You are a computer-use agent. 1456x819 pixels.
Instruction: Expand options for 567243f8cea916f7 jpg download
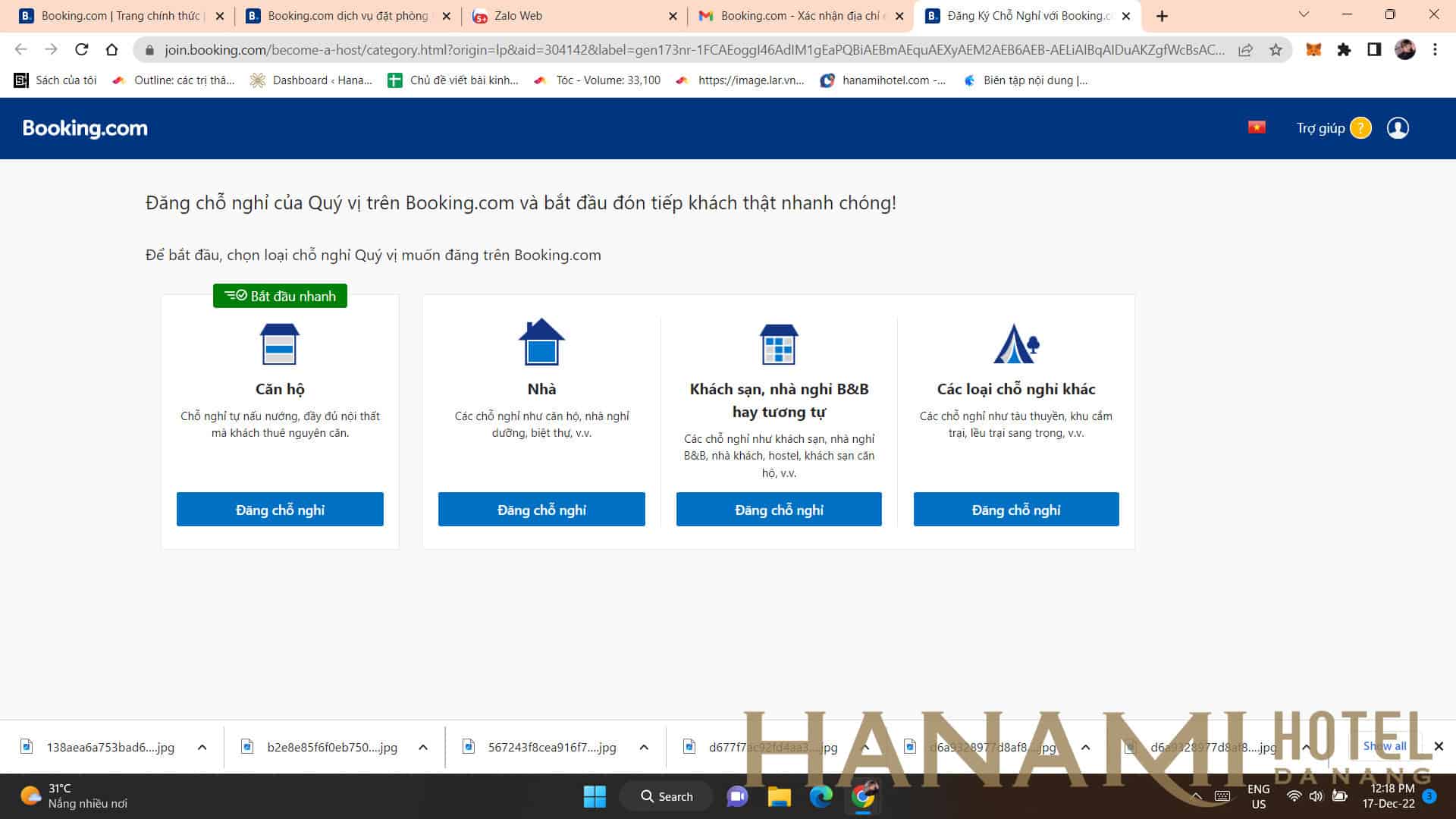[x=644, y=747]
